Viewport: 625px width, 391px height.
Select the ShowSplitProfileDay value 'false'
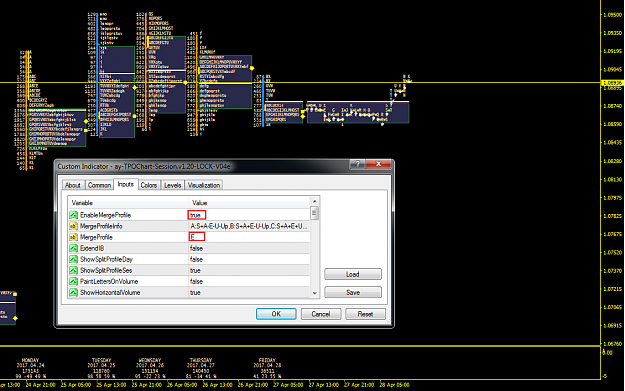(x=197, y=259)
